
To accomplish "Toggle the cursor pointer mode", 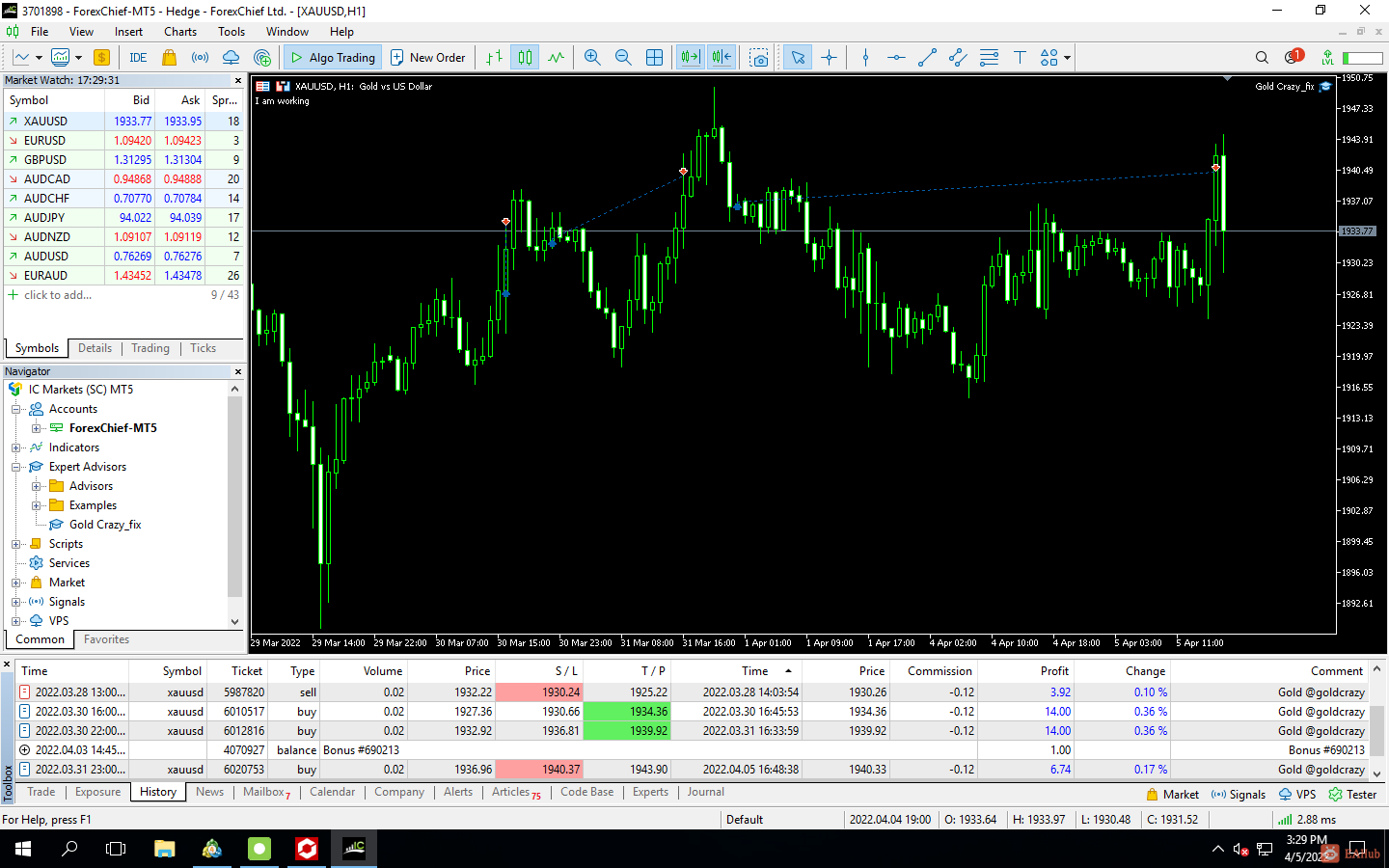I will (798, 57).
